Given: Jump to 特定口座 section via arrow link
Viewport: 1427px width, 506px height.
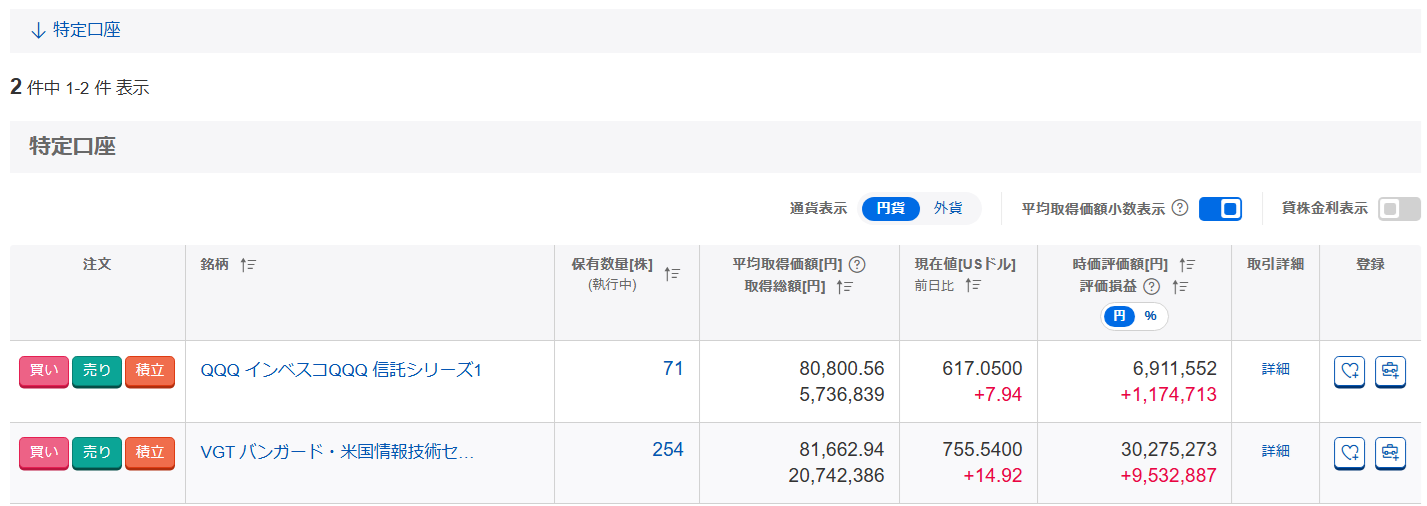Looking at the screenshot, I should (76, 30).
